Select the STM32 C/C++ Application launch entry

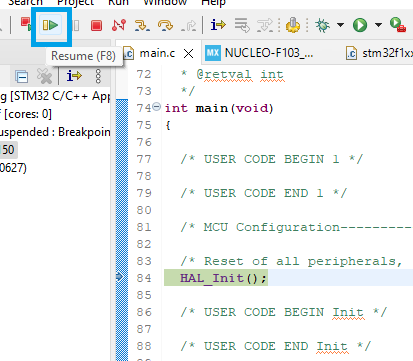(55, 96)
